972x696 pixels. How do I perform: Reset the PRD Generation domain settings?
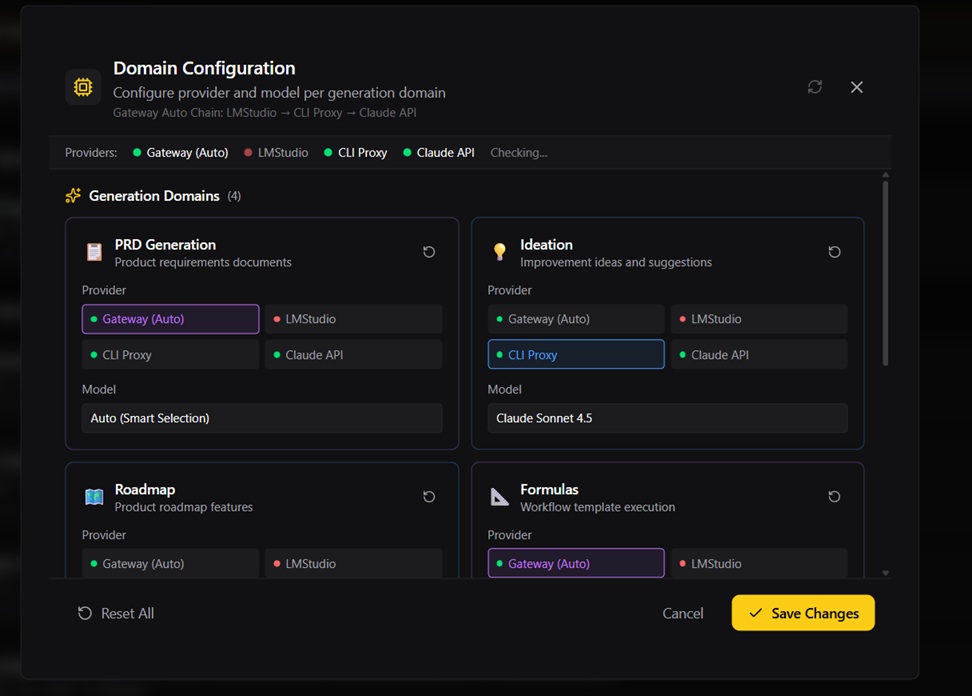(429, 252)
